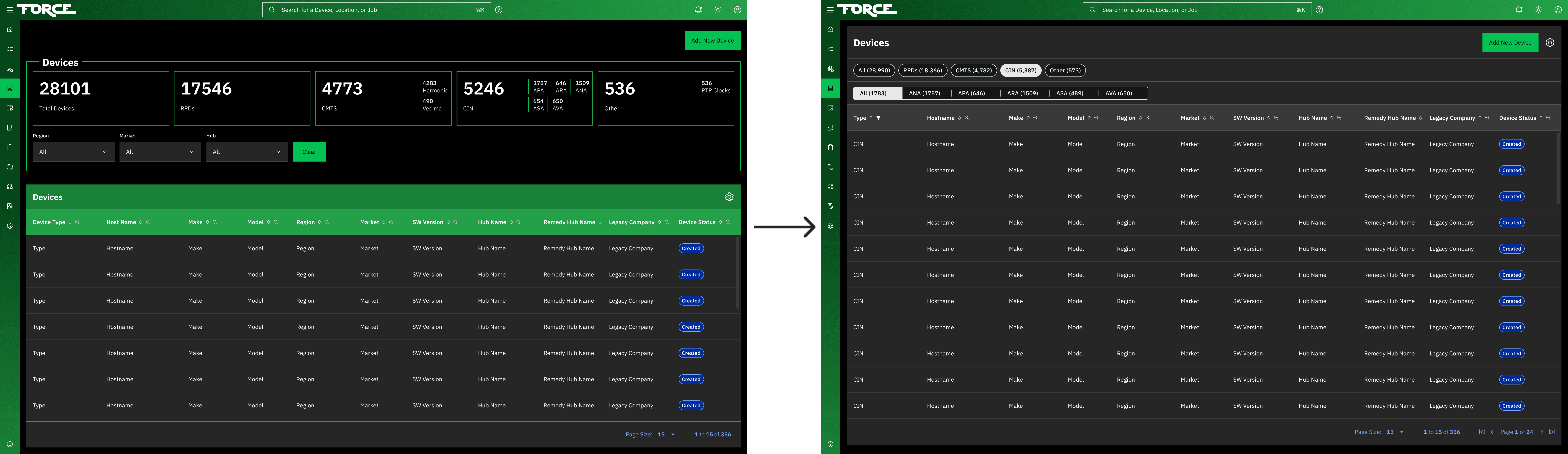This screenshot has width=1568, height=454.
Task: Open search on the Host Name column
Action: pyautogui.click(x=148, y=222)
